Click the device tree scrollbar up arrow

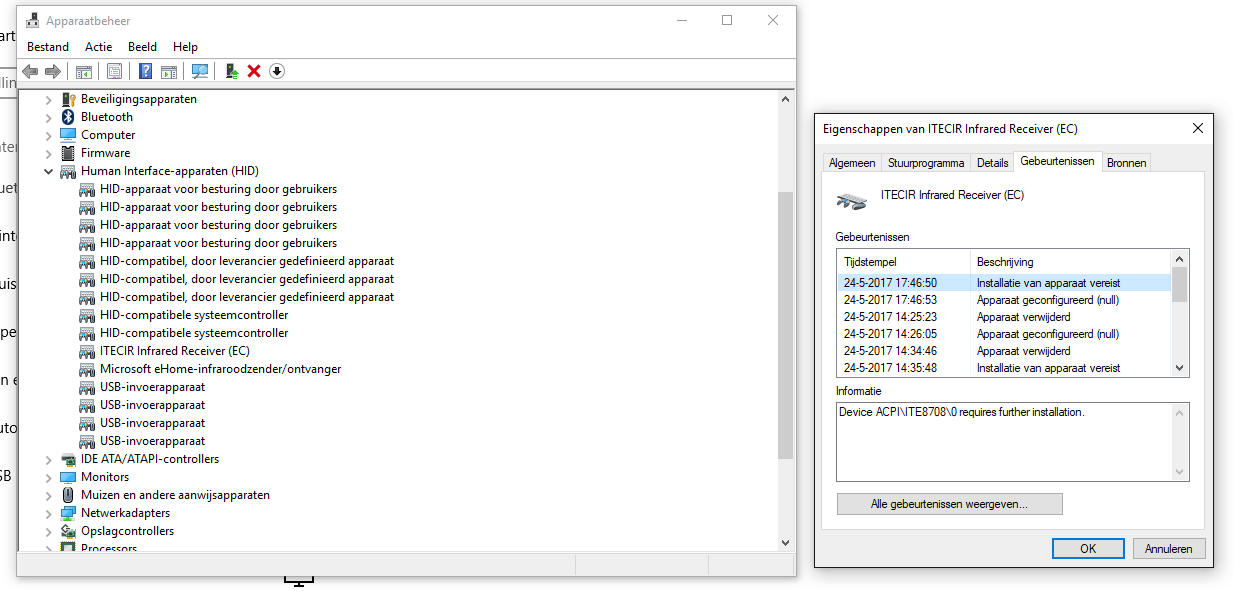pos(785,98)
